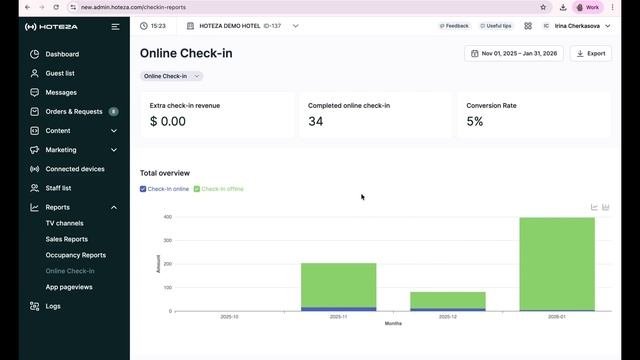Bookmark page with star icon
Screen dimensions: 640x360
(543, 7)
